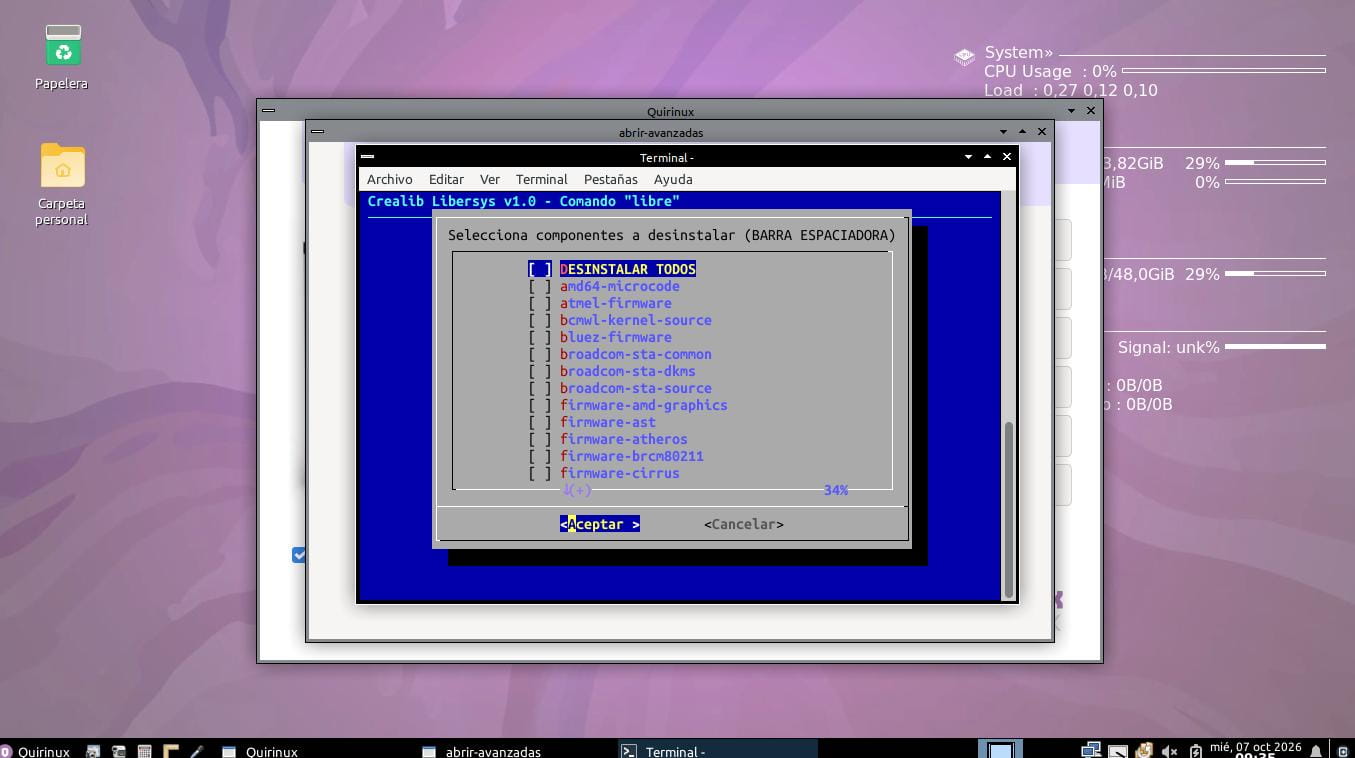The image size is (1355, 758).
Task: Open the Pestañas menu in Terminal
Action: point(610,179)
